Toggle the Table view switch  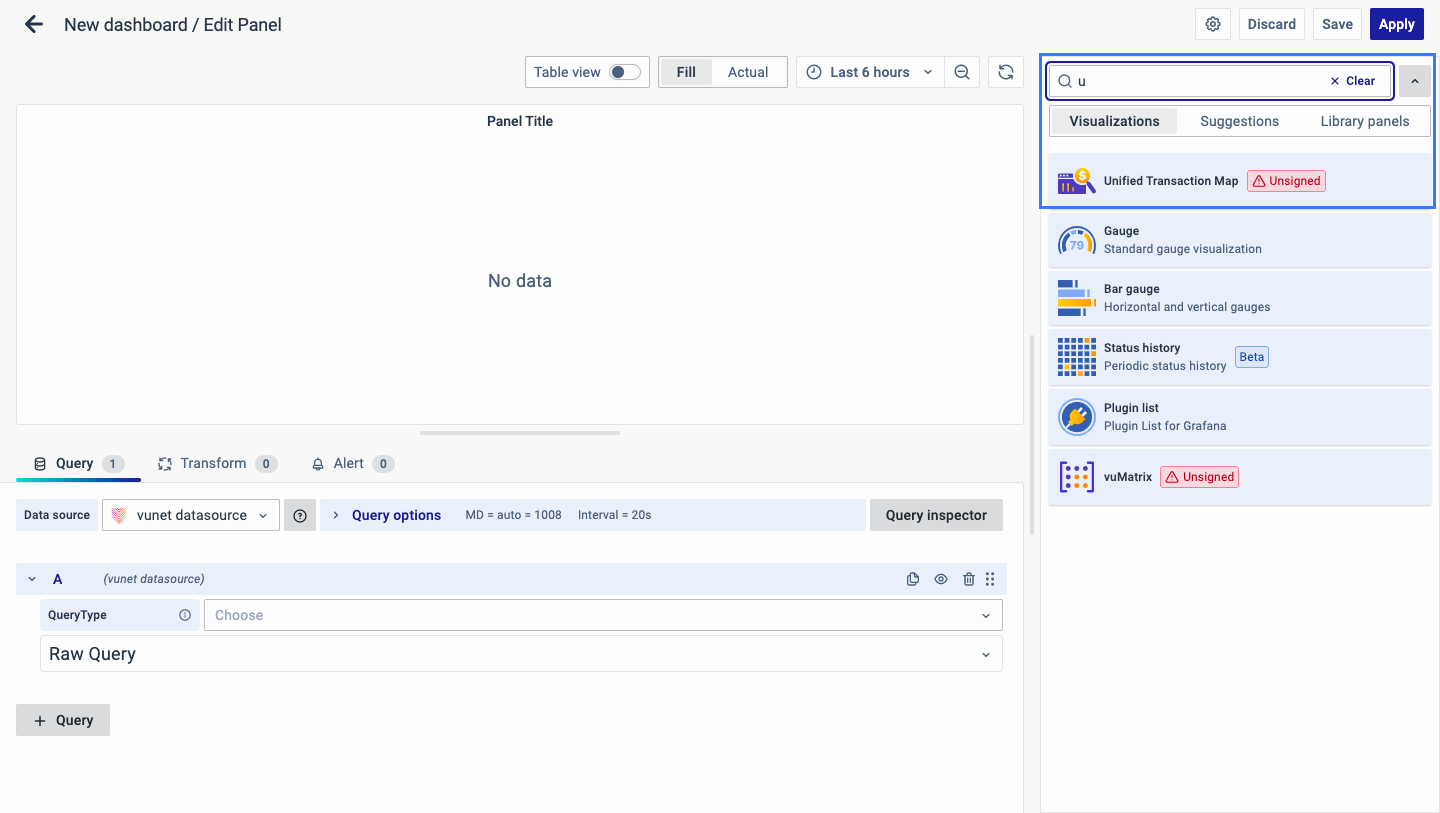click(x=625, y=72)
